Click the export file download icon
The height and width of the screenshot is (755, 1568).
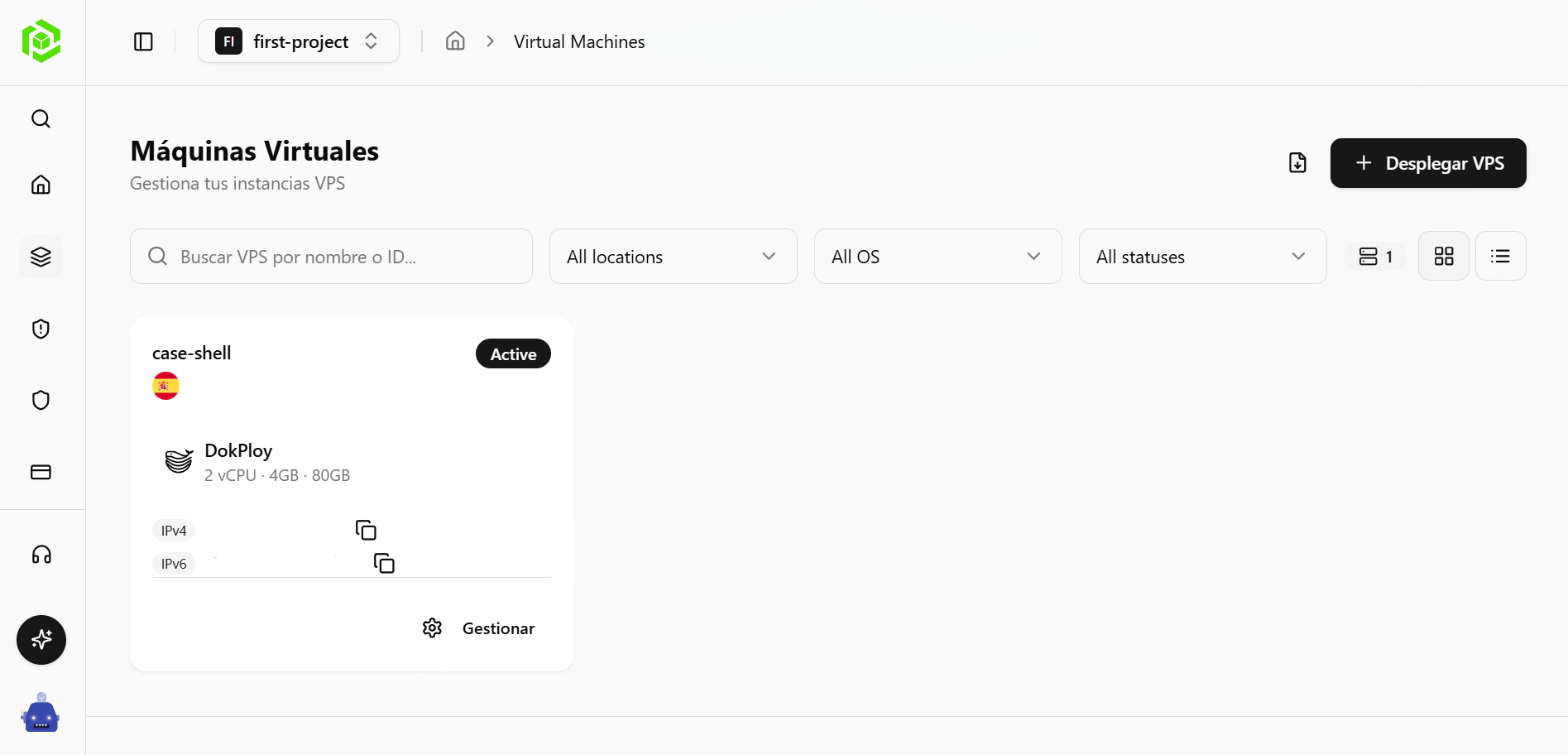(x=1297, y=163)
